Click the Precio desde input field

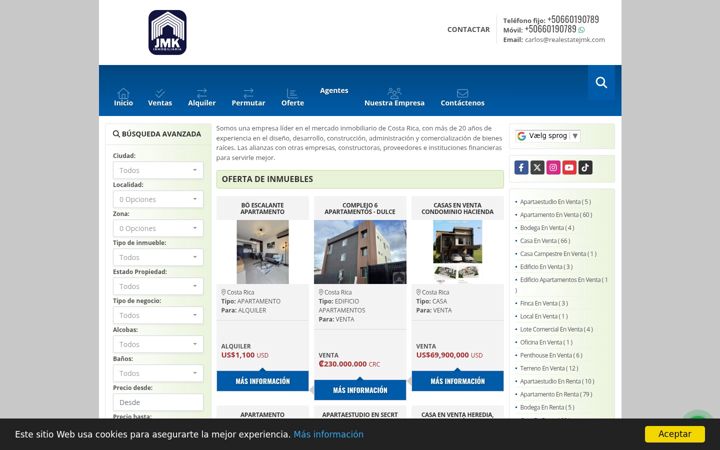158,402
